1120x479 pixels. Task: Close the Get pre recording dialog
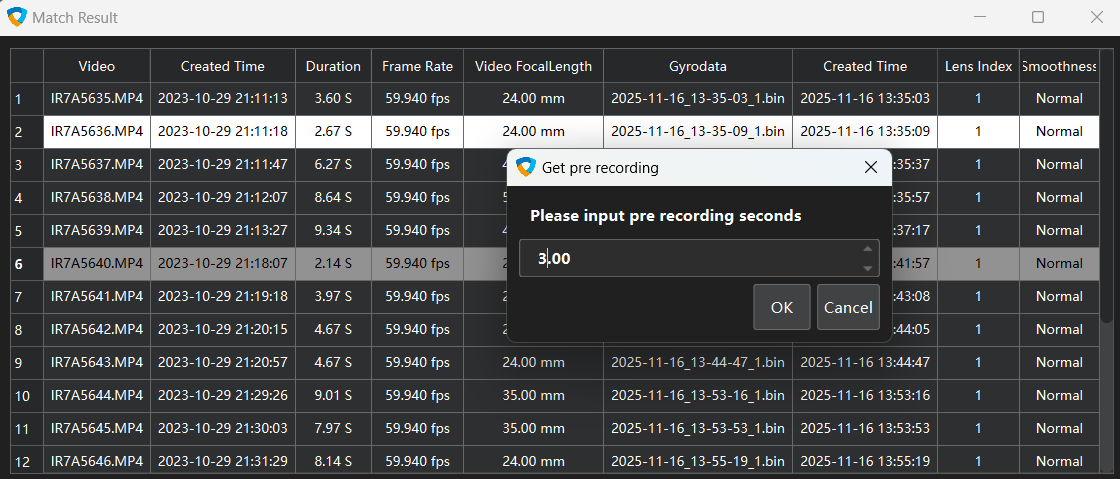pos(870,168)
